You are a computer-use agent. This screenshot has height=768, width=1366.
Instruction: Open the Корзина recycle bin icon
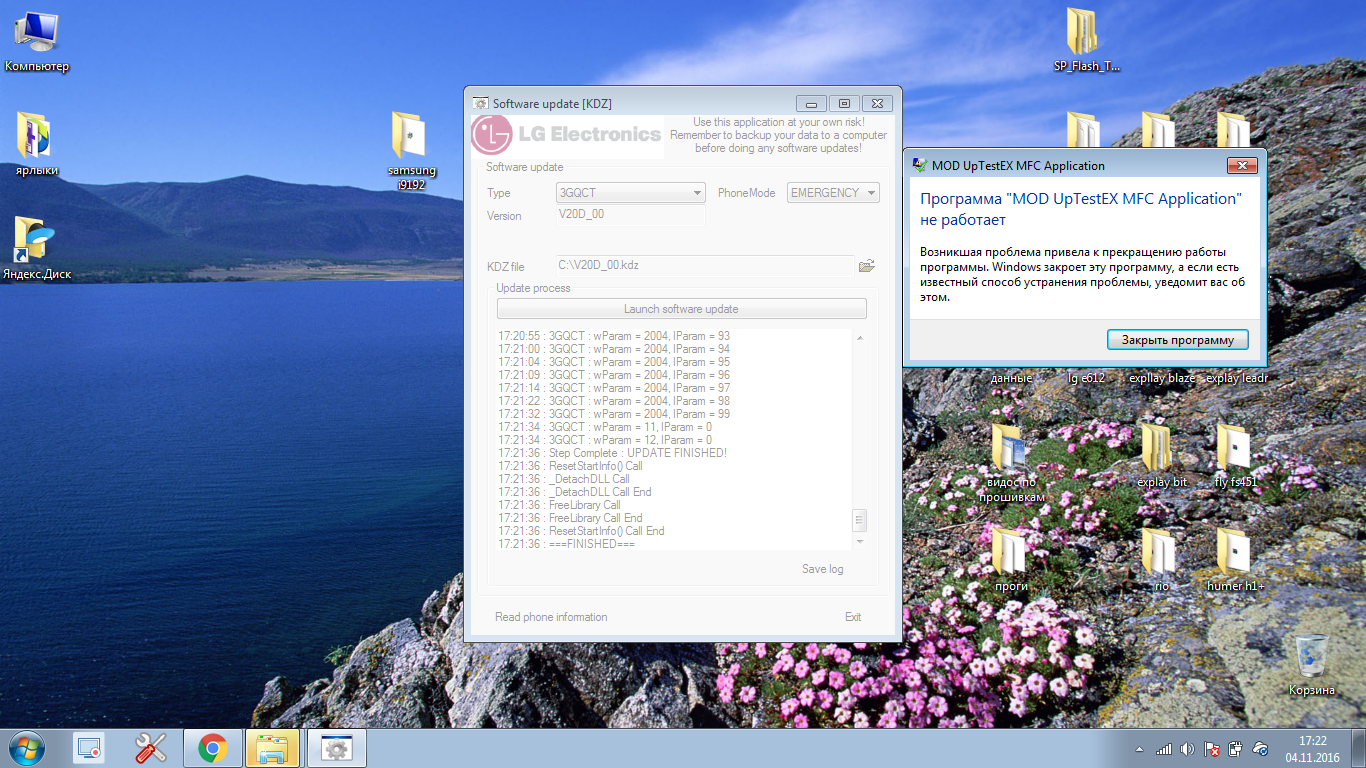pyautogui.click(x=1311, y=660)
